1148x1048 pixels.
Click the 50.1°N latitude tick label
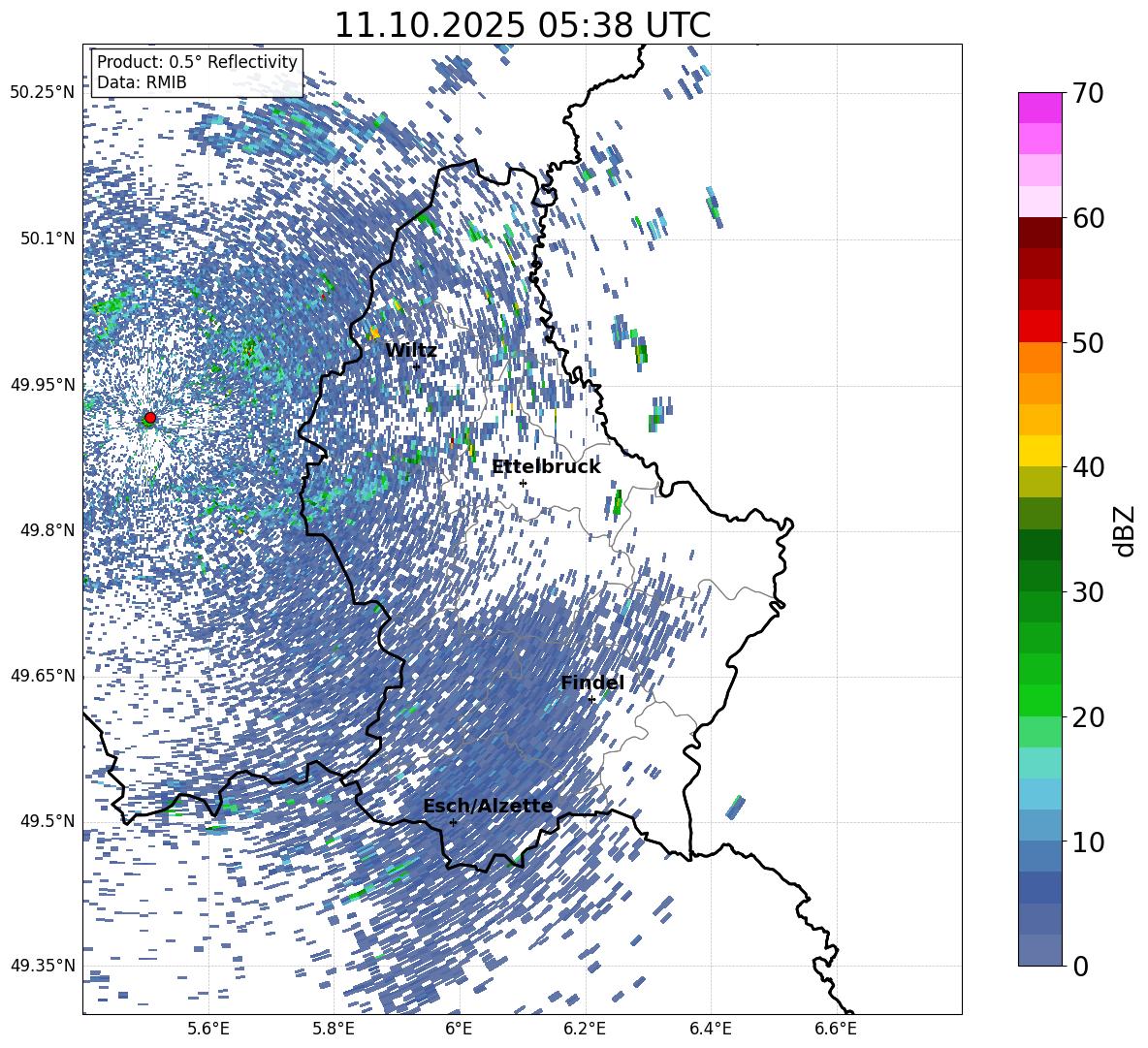point(47,238)
